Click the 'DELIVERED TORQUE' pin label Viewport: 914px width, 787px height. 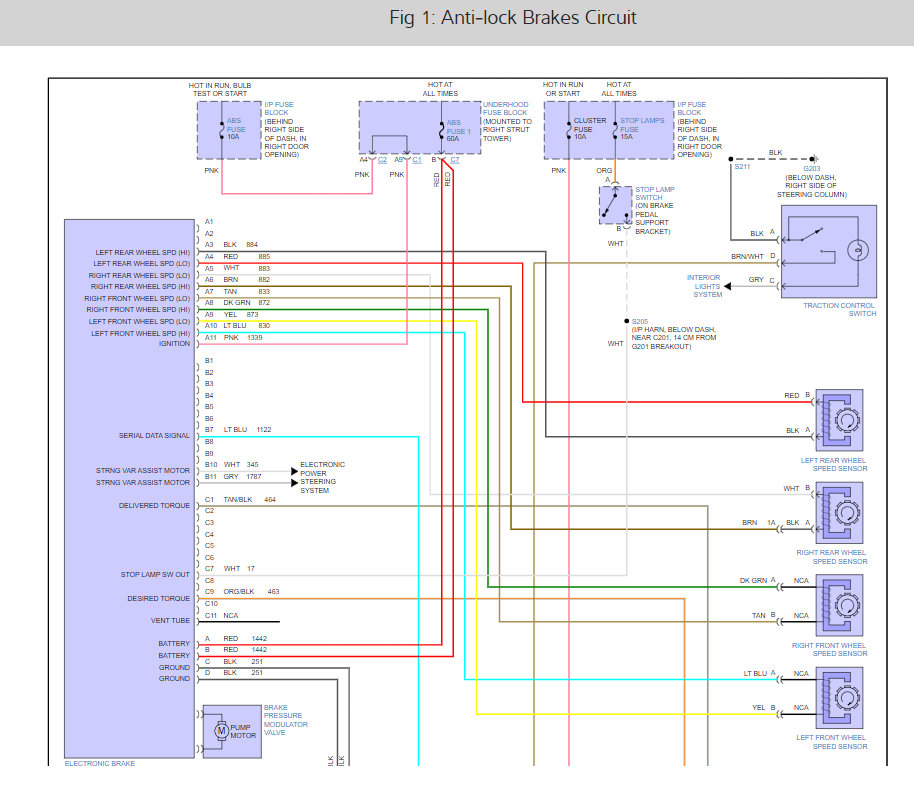click(154, 505)
